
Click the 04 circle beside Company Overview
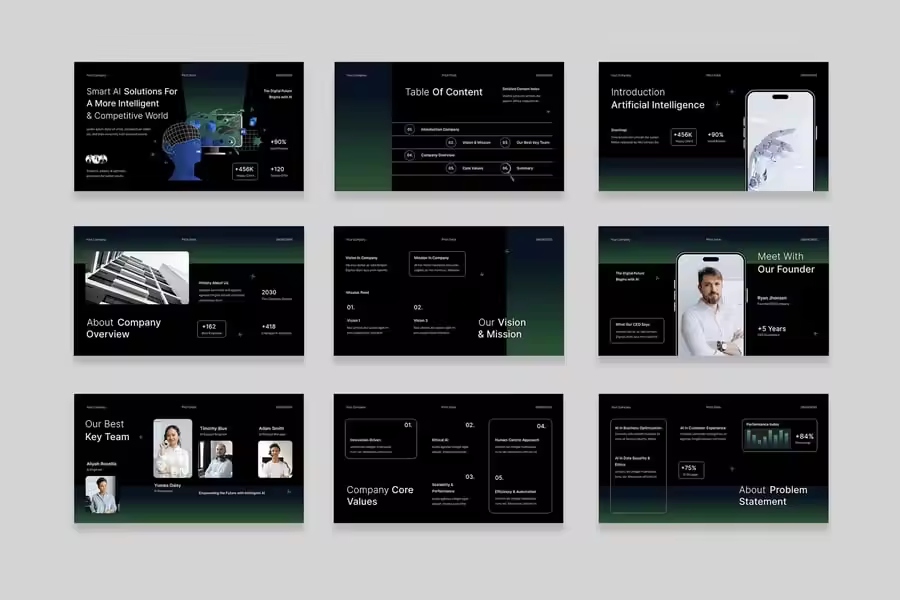point(409,155)
